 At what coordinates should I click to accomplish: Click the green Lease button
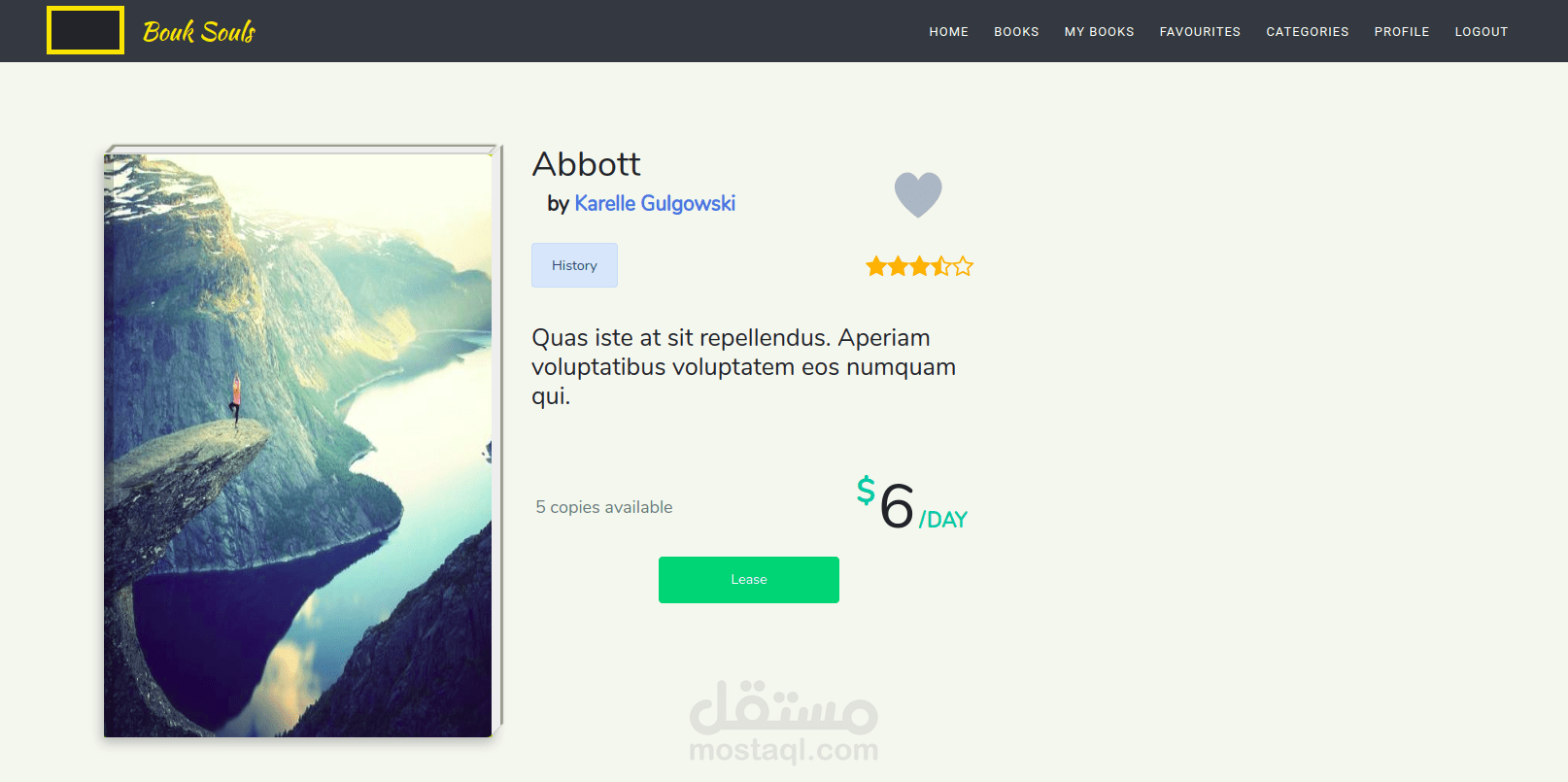[749, 580]
